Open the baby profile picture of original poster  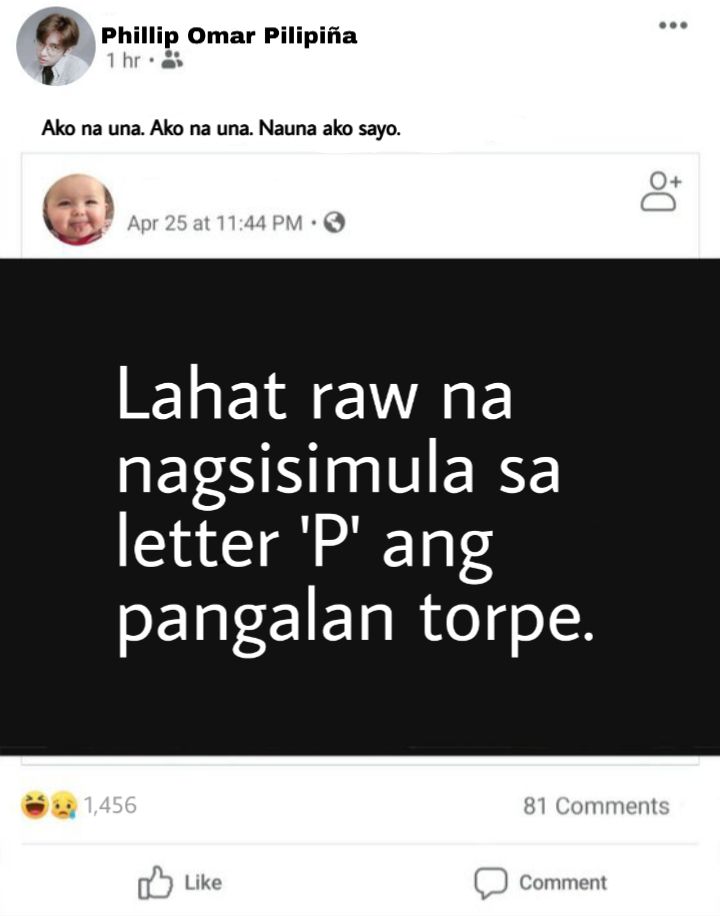click(78, 209)
